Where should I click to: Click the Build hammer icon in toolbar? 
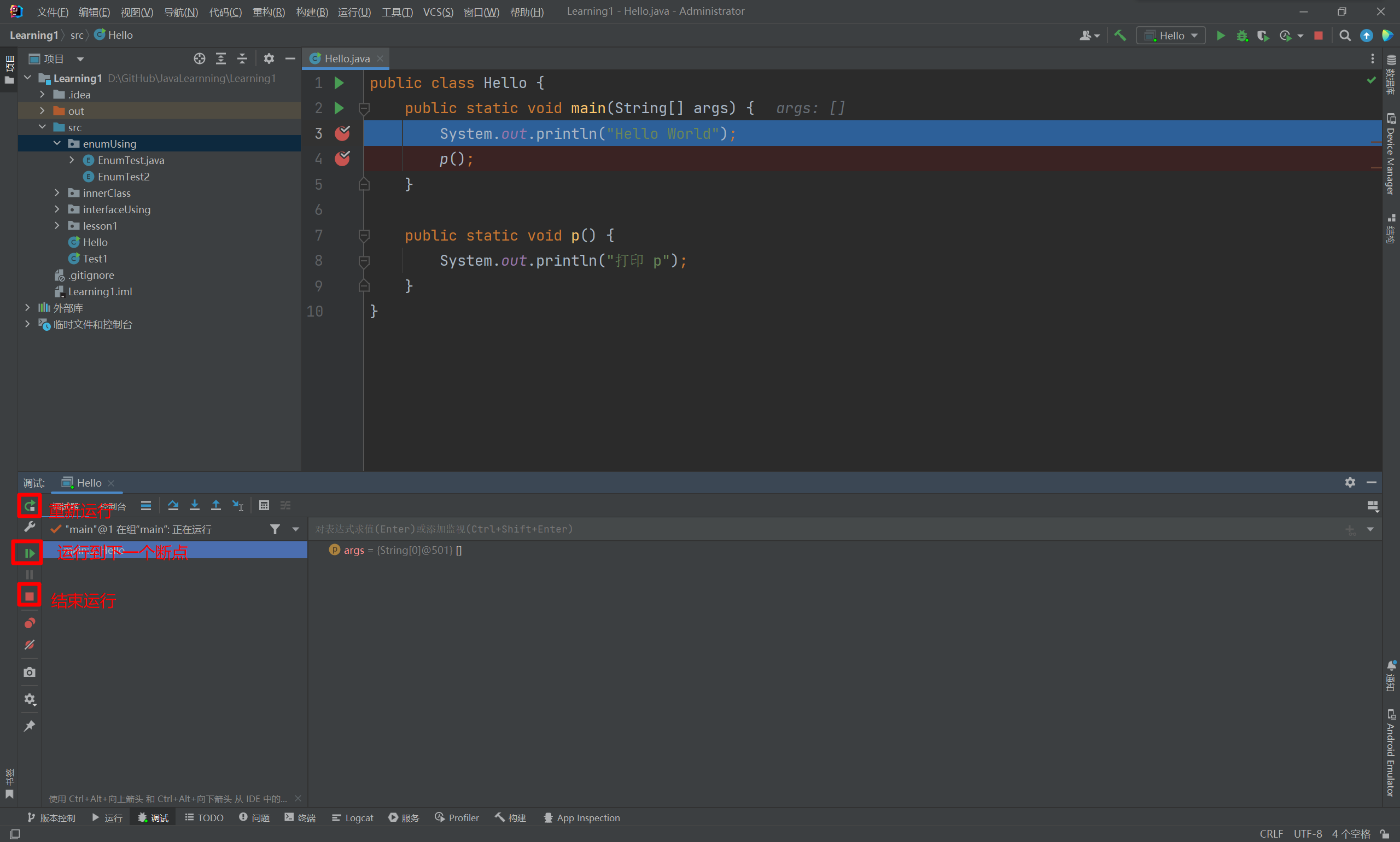tap(1120, 36)
